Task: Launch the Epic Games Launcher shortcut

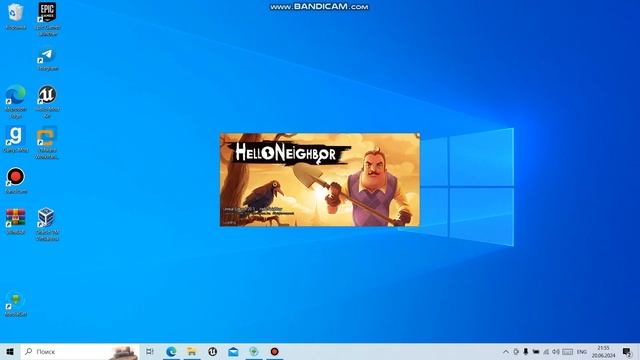Action: (47, 19)
